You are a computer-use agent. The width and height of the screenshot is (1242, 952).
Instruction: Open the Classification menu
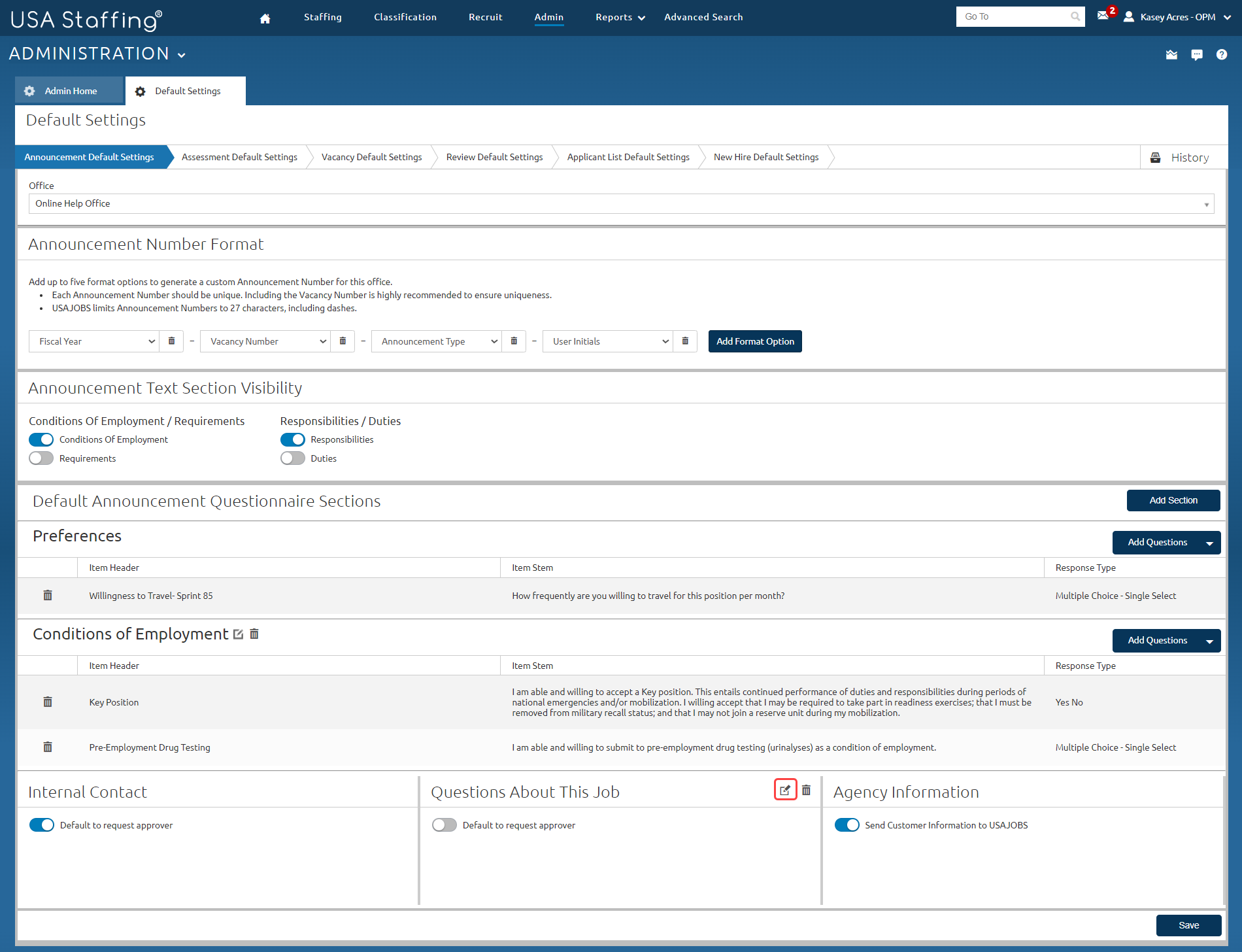(x=405, y=17)
